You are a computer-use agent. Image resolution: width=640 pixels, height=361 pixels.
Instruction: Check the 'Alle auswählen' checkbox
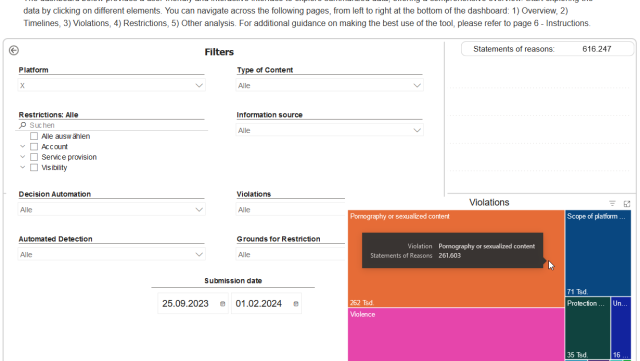[x=34, y=136]
